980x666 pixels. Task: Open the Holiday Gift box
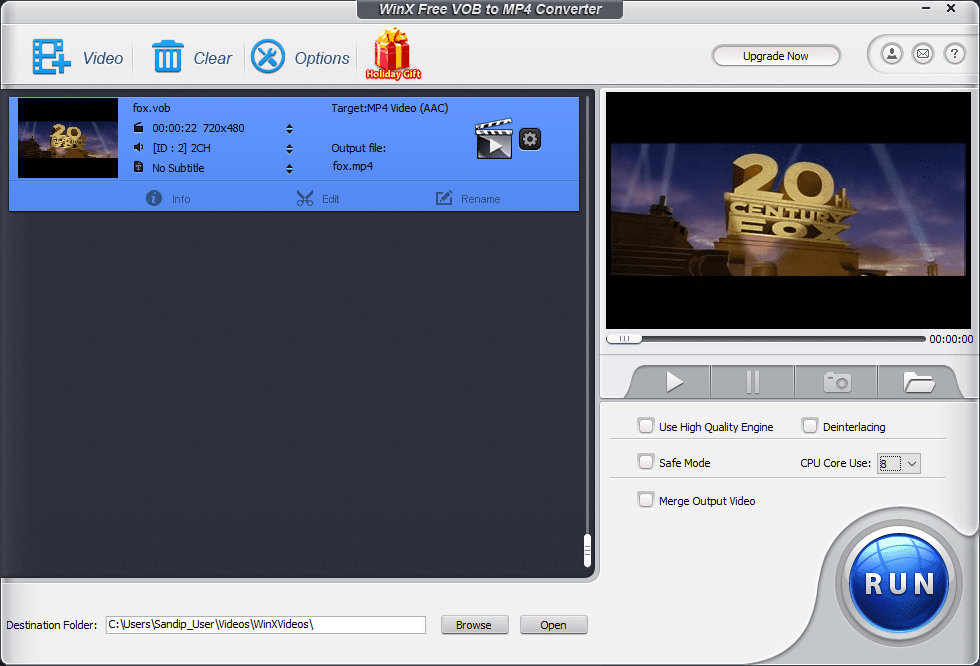click(x=392, y=54)
